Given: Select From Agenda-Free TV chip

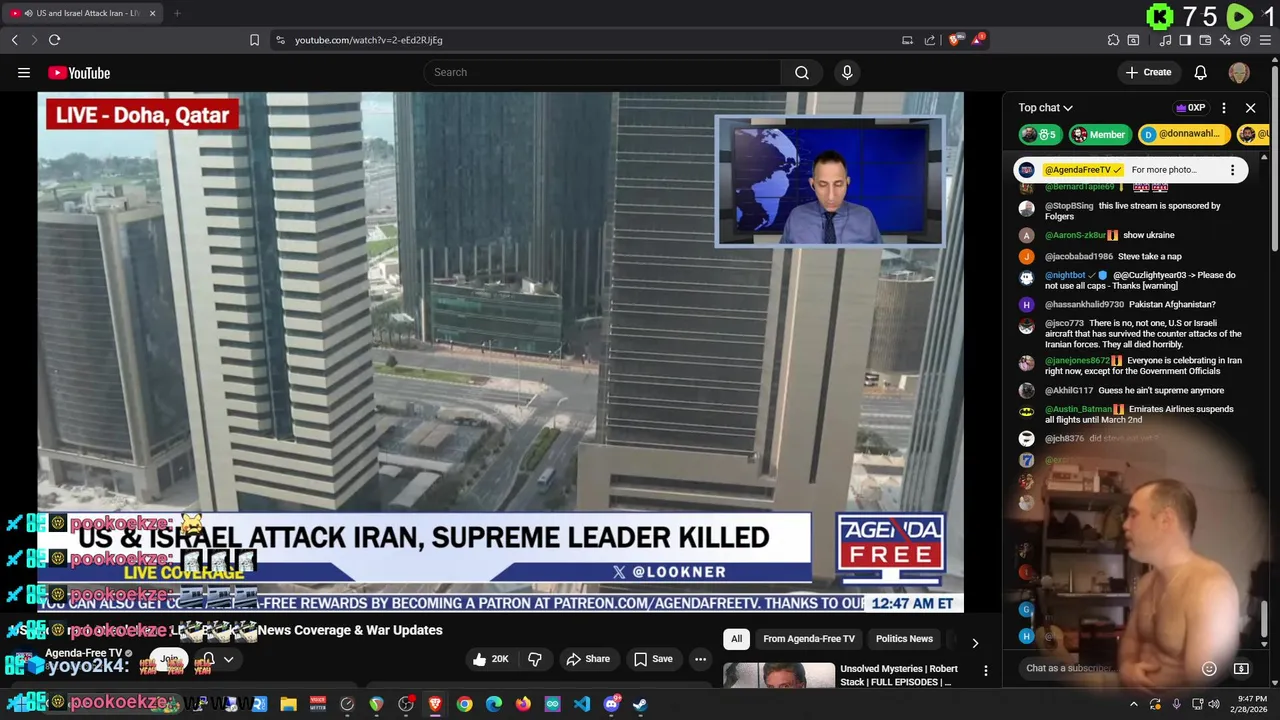Looking at the screenshot, I should tap(809, 638).
